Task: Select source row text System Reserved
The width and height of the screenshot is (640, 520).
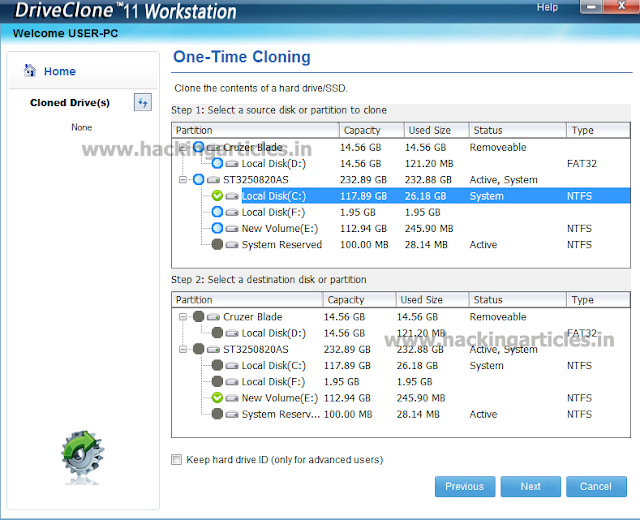Action: [282, 245]
